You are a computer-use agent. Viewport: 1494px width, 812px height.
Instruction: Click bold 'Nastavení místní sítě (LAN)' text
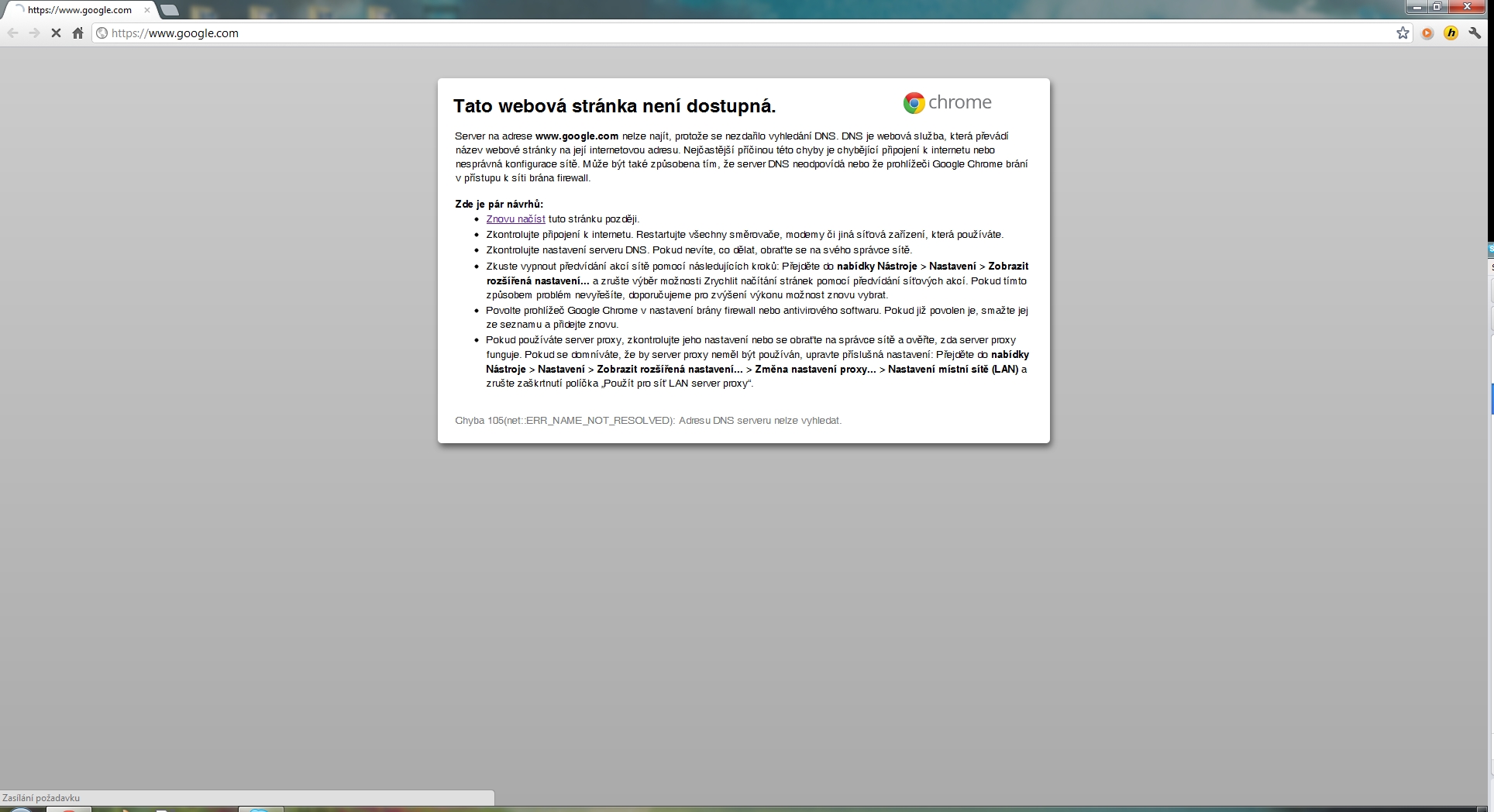[953, 370]
